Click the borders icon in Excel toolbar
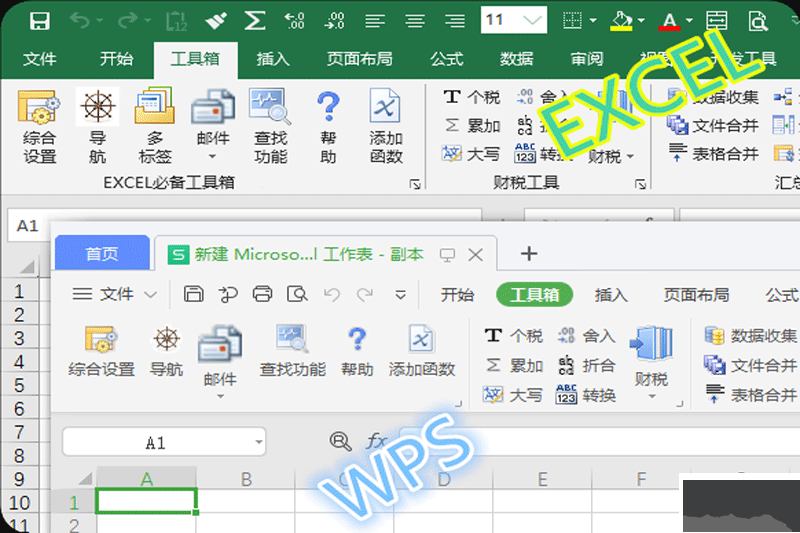 point(572,20)
